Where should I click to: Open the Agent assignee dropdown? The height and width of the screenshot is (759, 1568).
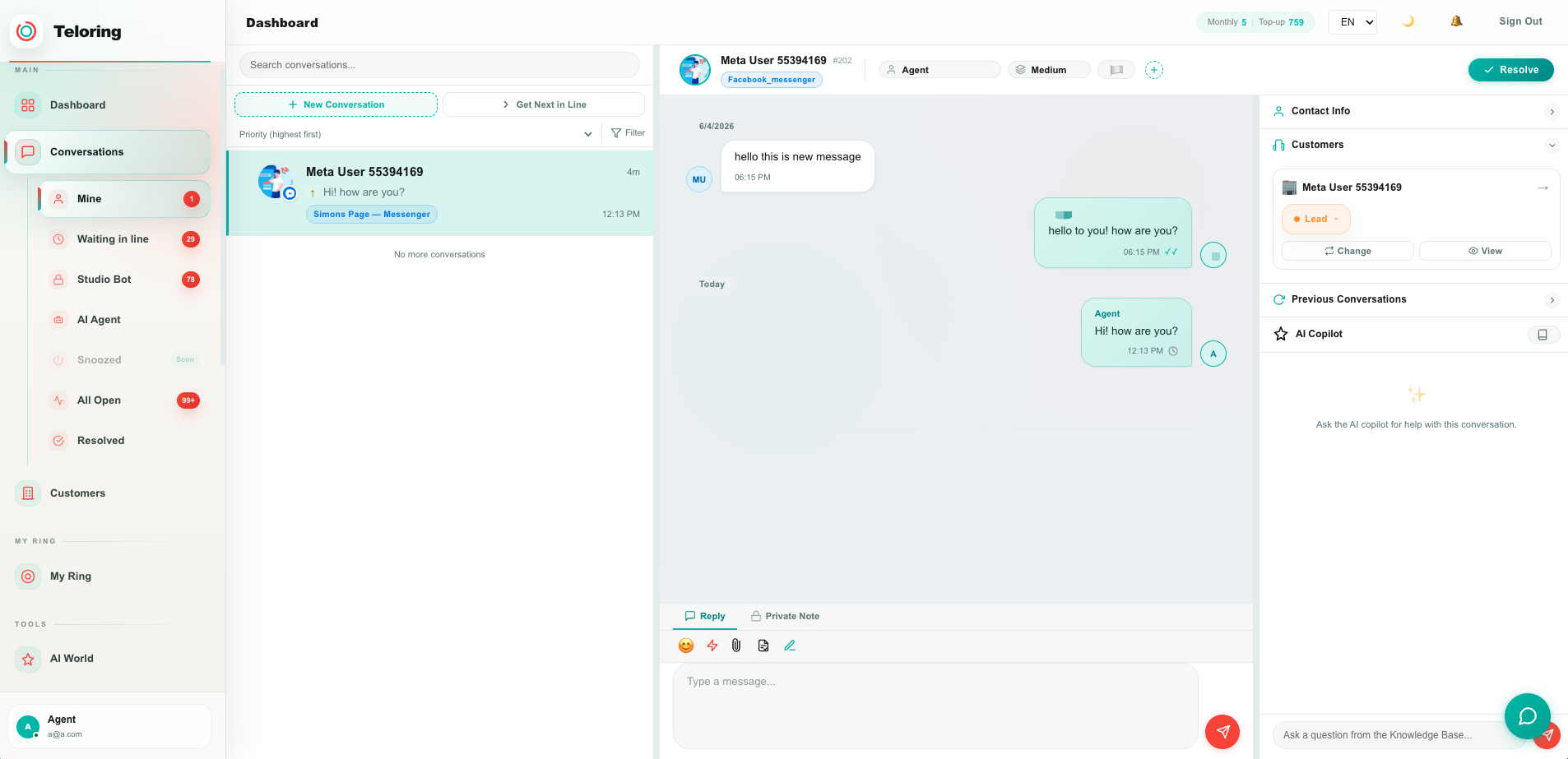click(x=939, y=70)
